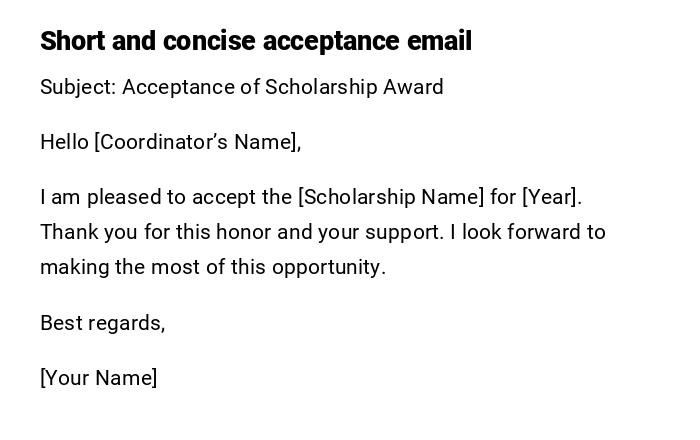Click the word "Short" in the heading
Screen dimensions: 700x440
click(67, 41)
